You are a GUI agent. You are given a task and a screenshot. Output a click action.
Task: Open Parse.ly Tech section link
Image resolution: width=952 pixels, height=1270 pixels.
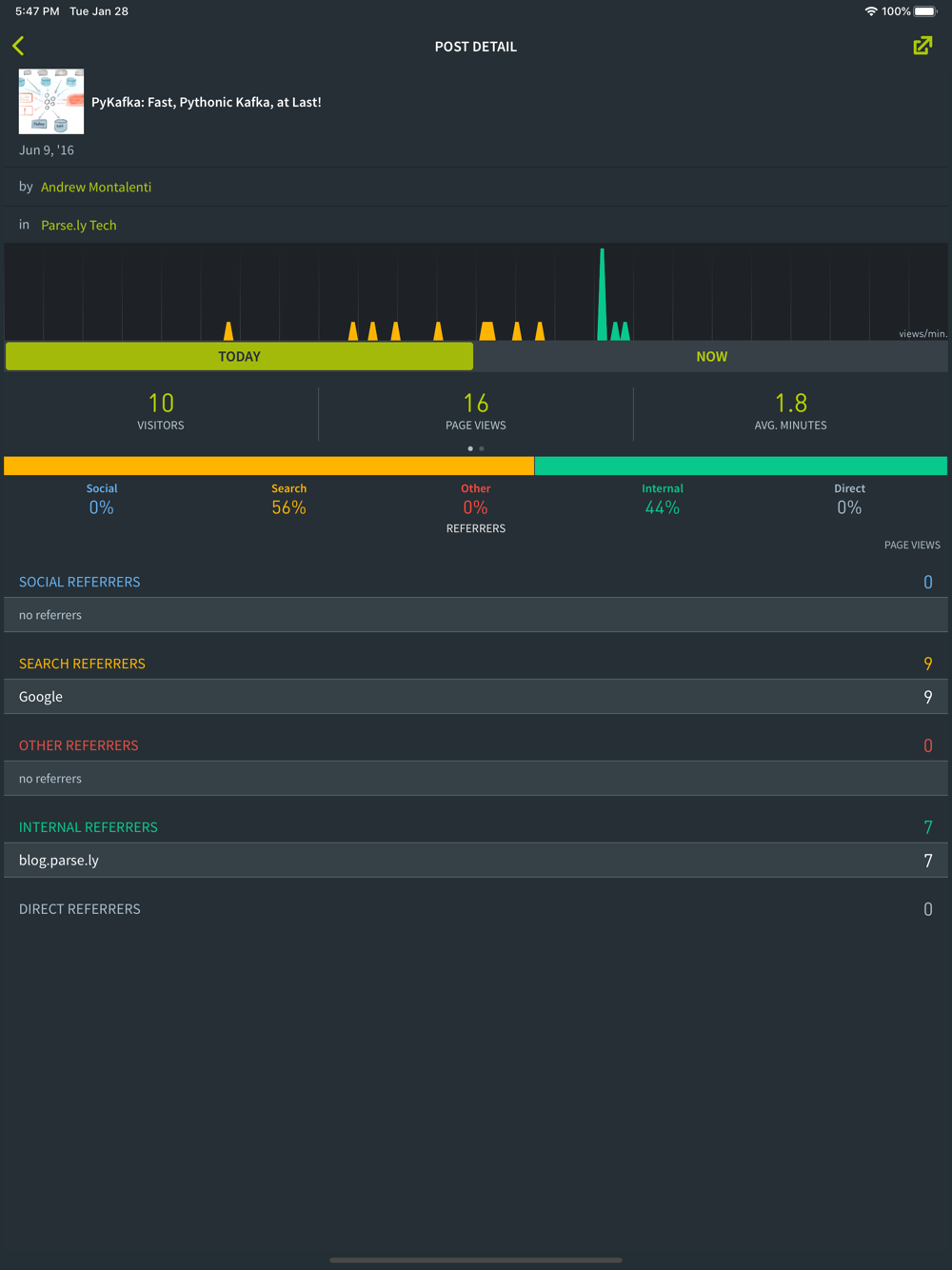[x=79, y=226]
